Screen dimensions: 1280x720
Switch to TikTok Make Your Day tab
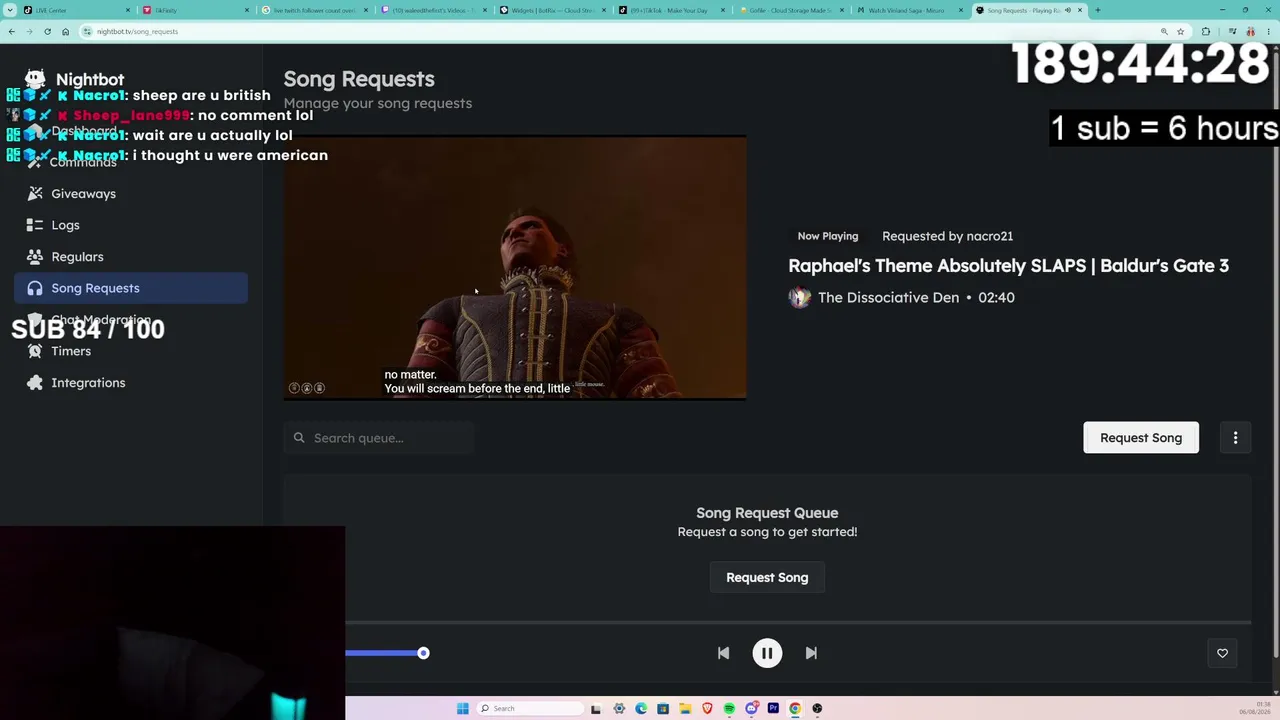[x=671, y=10]
